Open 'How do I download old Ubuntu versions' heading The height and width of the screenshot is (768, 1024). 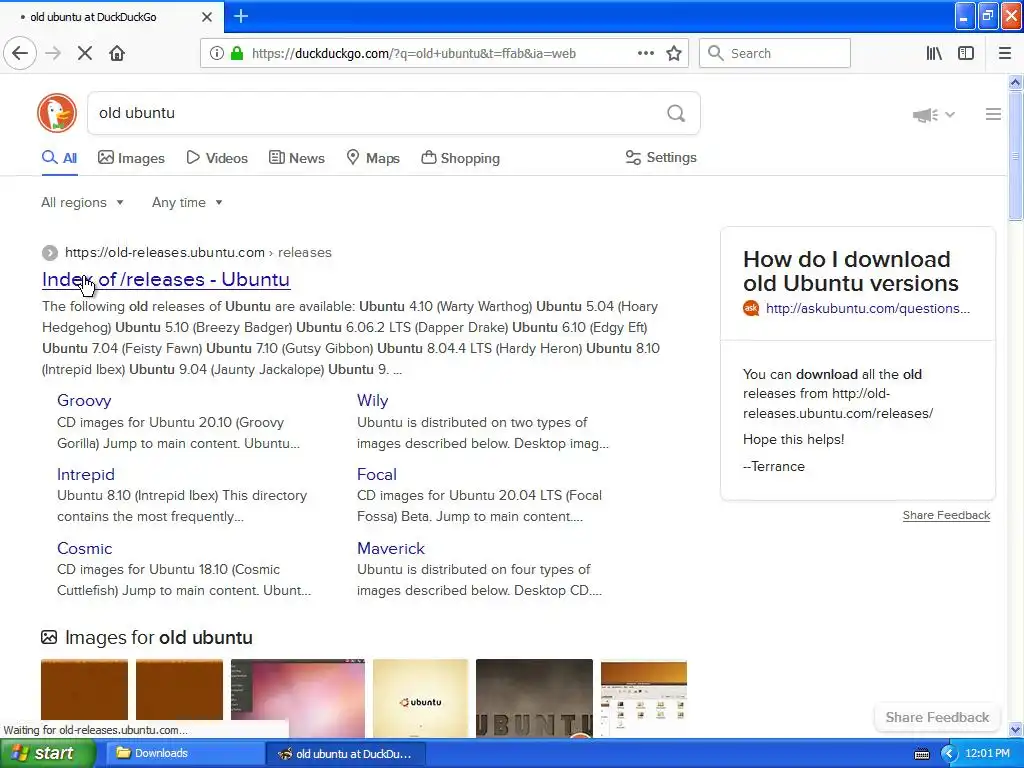(850, 271)
